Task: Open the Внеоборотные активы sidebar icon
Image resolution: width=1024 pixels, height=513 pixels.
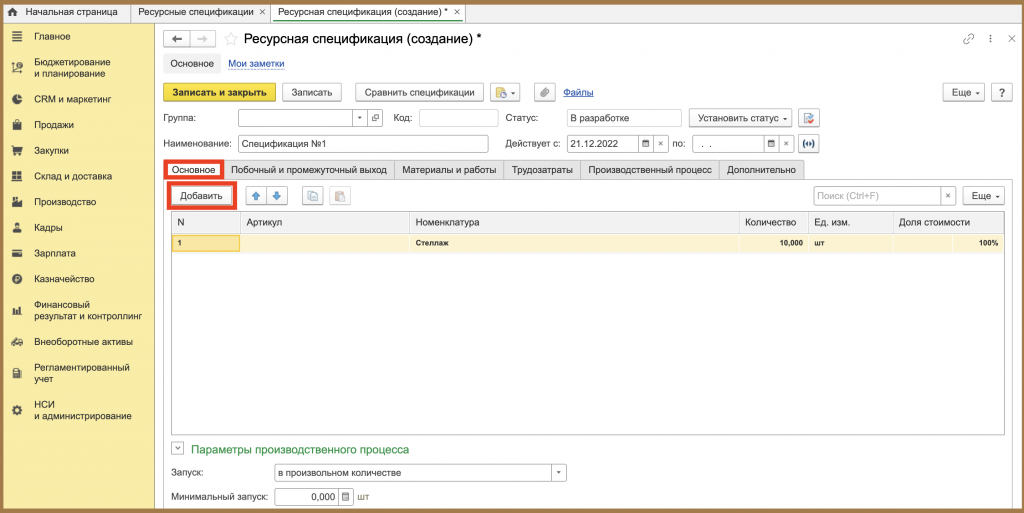Action: tap(18, 342)
